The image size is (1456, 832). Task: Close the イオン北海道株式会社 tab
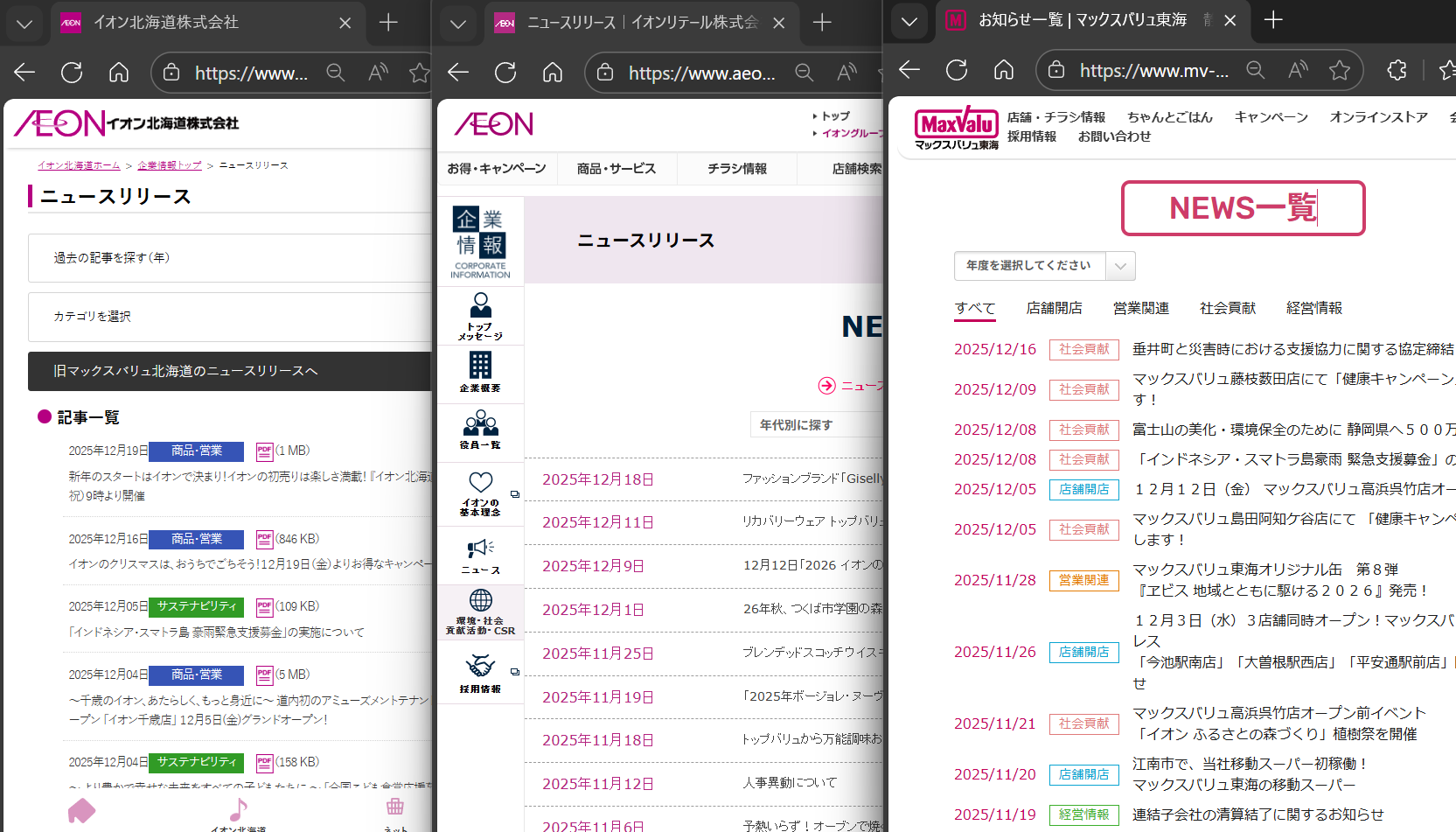click(x=345, y=23)
